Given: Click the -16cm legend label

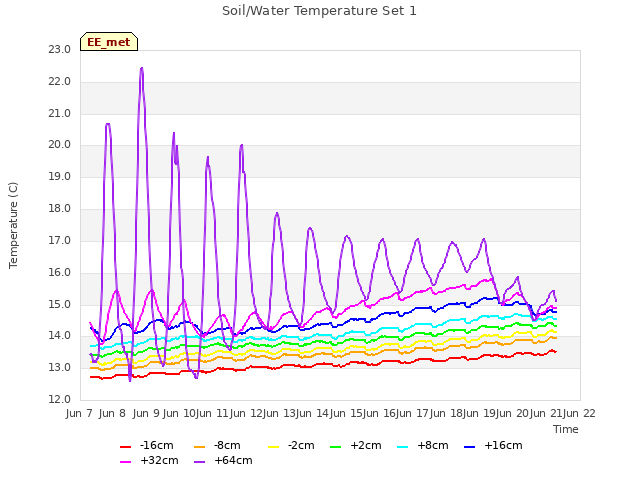Looking at the screenshot, I should pyautogui.click(x=156, y=445).
